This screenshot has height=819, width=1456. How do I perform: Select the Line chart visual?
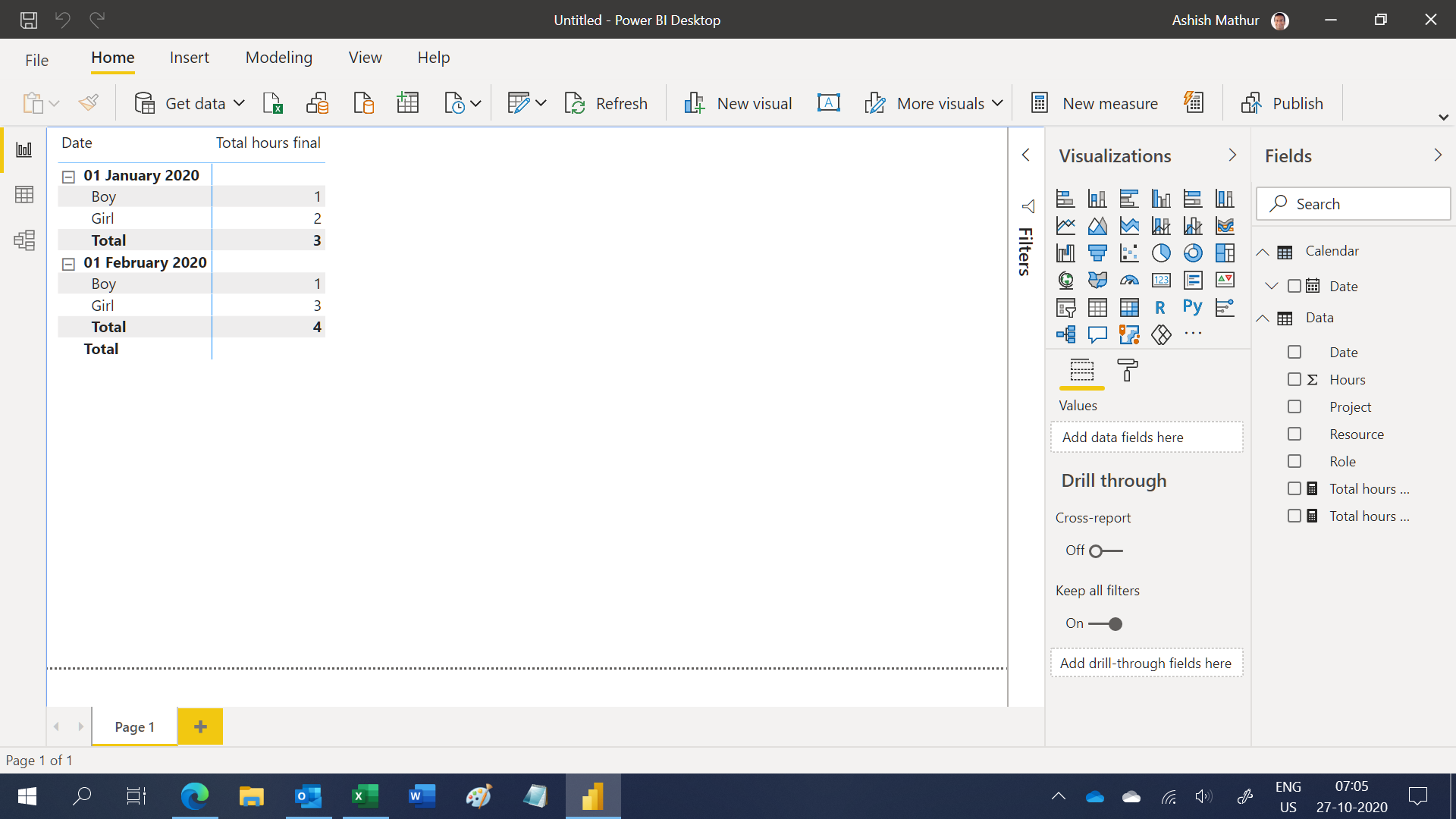[x=1065, y=226]
